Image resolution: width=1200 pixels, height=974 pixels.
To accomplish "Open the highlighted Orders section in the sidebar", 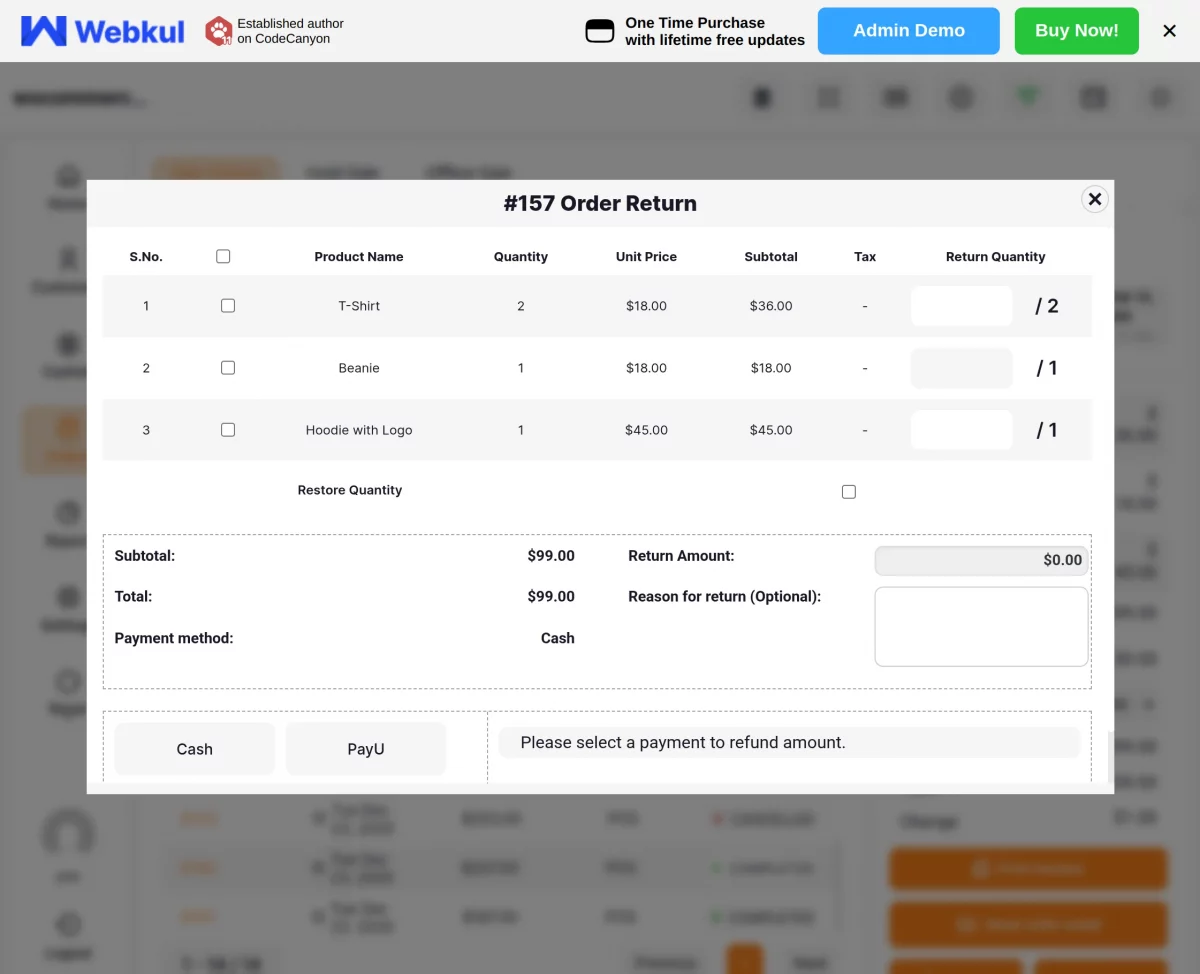I will (68, 439).
